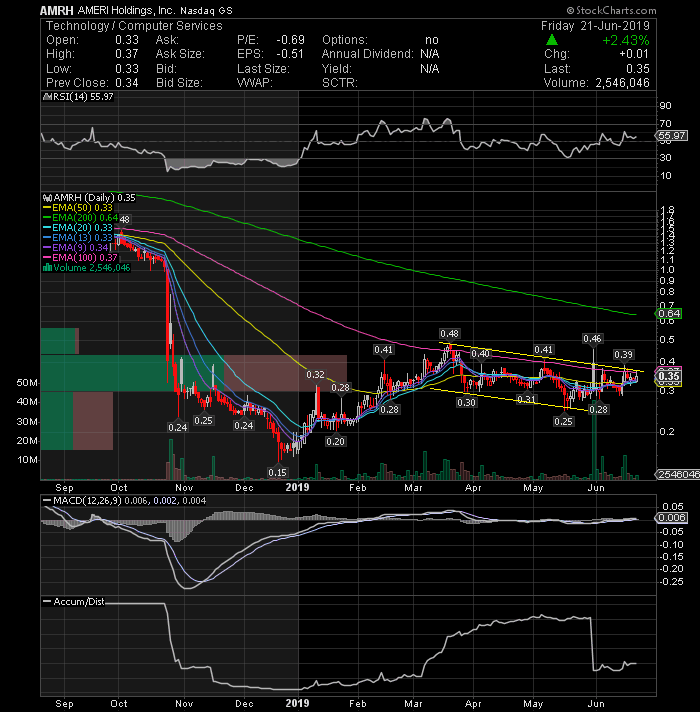Click the green EMA(200) legend swatch

pyautogui.click(x=47, y=218)
